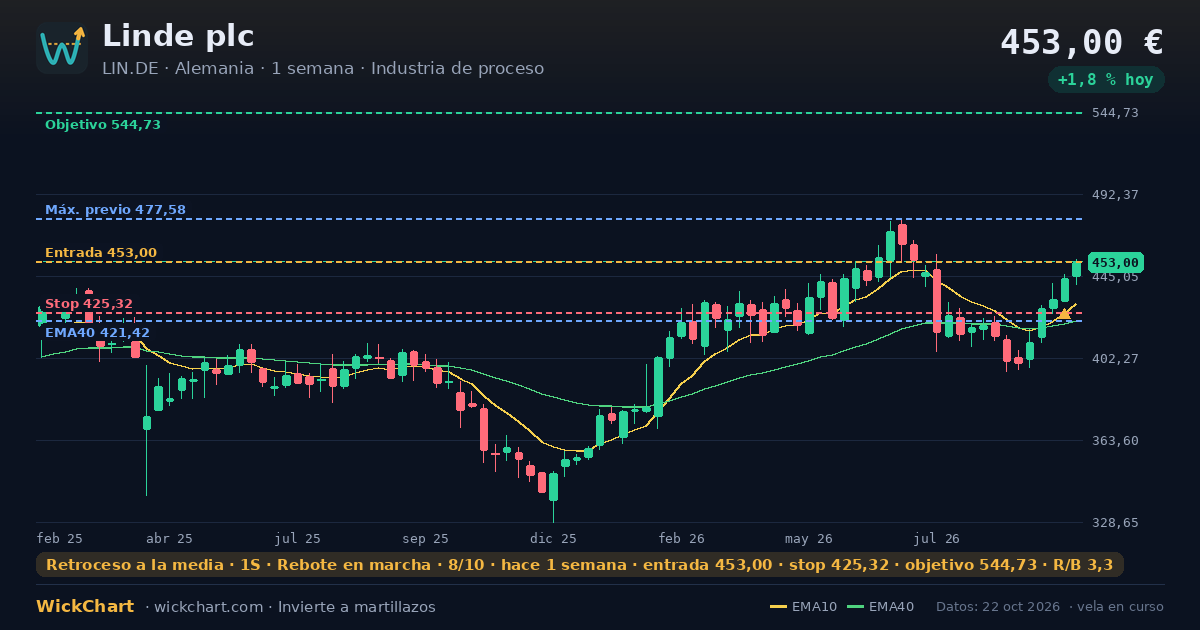
Task: Click the 402,27 price axis value
Action: click(1116, 359)
